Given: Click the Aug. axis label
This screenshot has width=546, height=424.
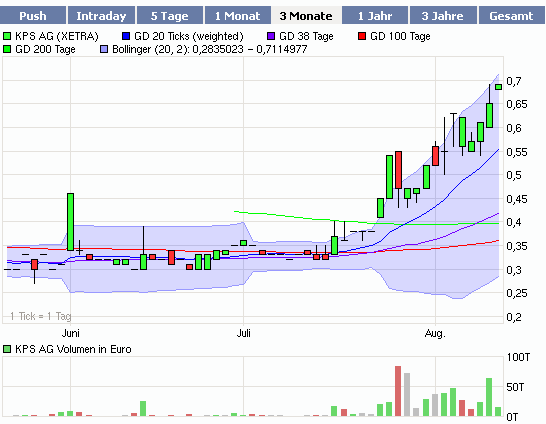Looking at the screenshot, I should (435, 333).
